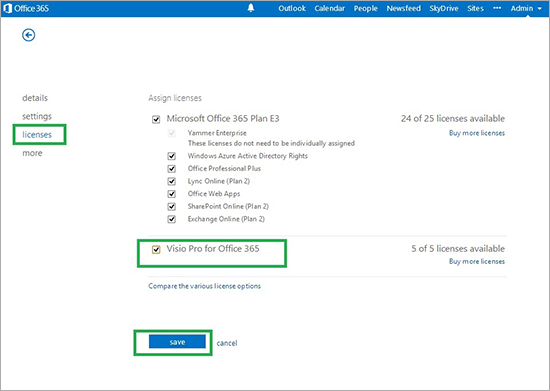Toggle Office Professional Plus checkbox
Image resolution: width=550 pixels, height=391 pixels.
coord(172,169)
